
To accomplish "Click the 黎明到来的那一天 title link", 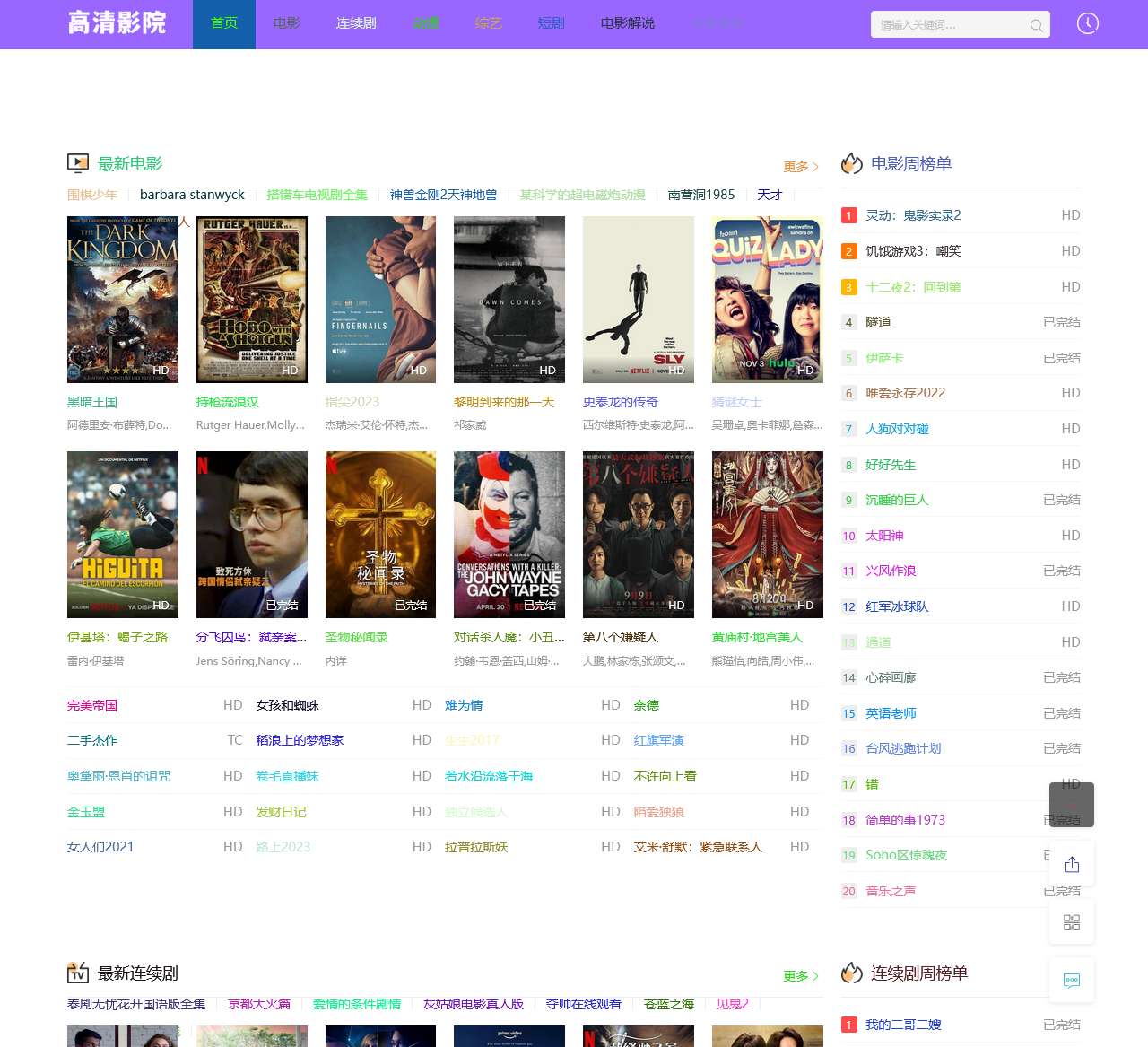I will coord(504,402).
